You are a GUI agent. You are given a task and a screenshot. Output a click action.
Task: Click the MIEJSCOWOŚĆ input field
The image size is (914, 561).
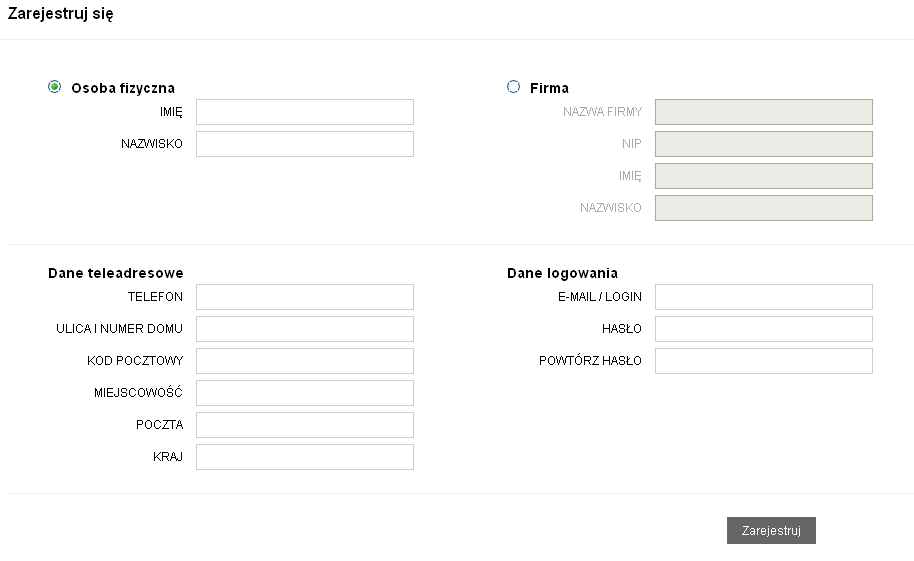pos(305,393)
